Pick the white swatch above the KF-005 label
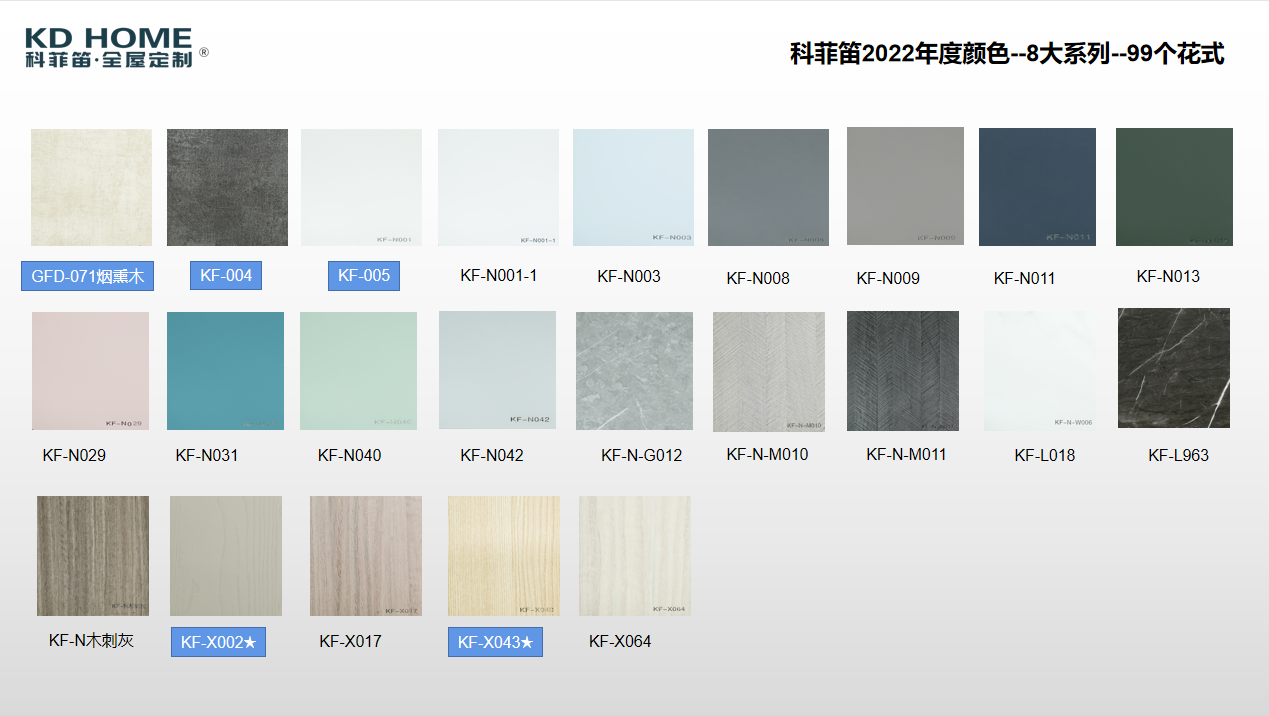The height and width of the screenshot is (716, 1269). pos(361,187)
